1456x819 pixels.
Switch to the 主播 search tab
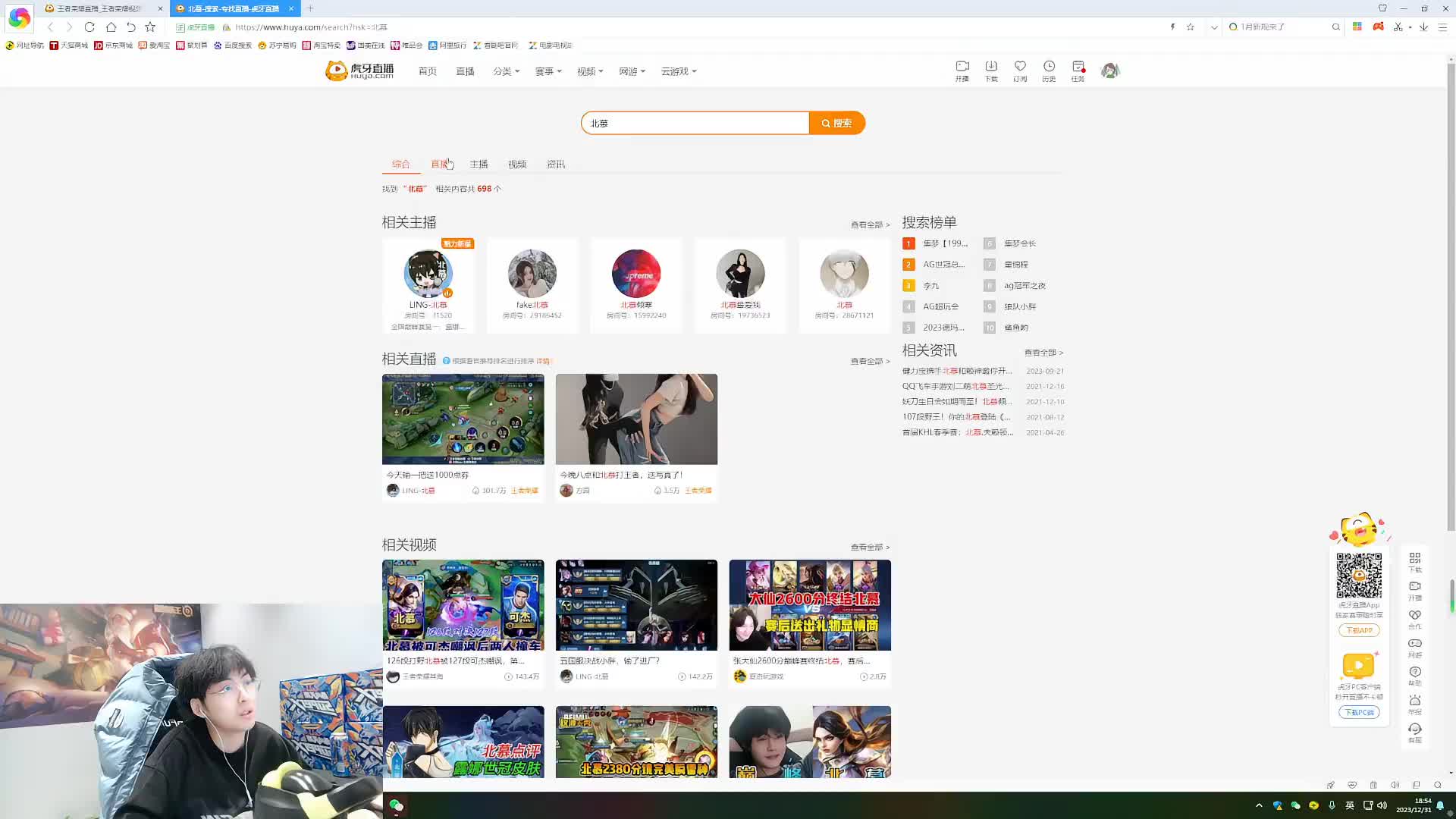coord(479,164)
